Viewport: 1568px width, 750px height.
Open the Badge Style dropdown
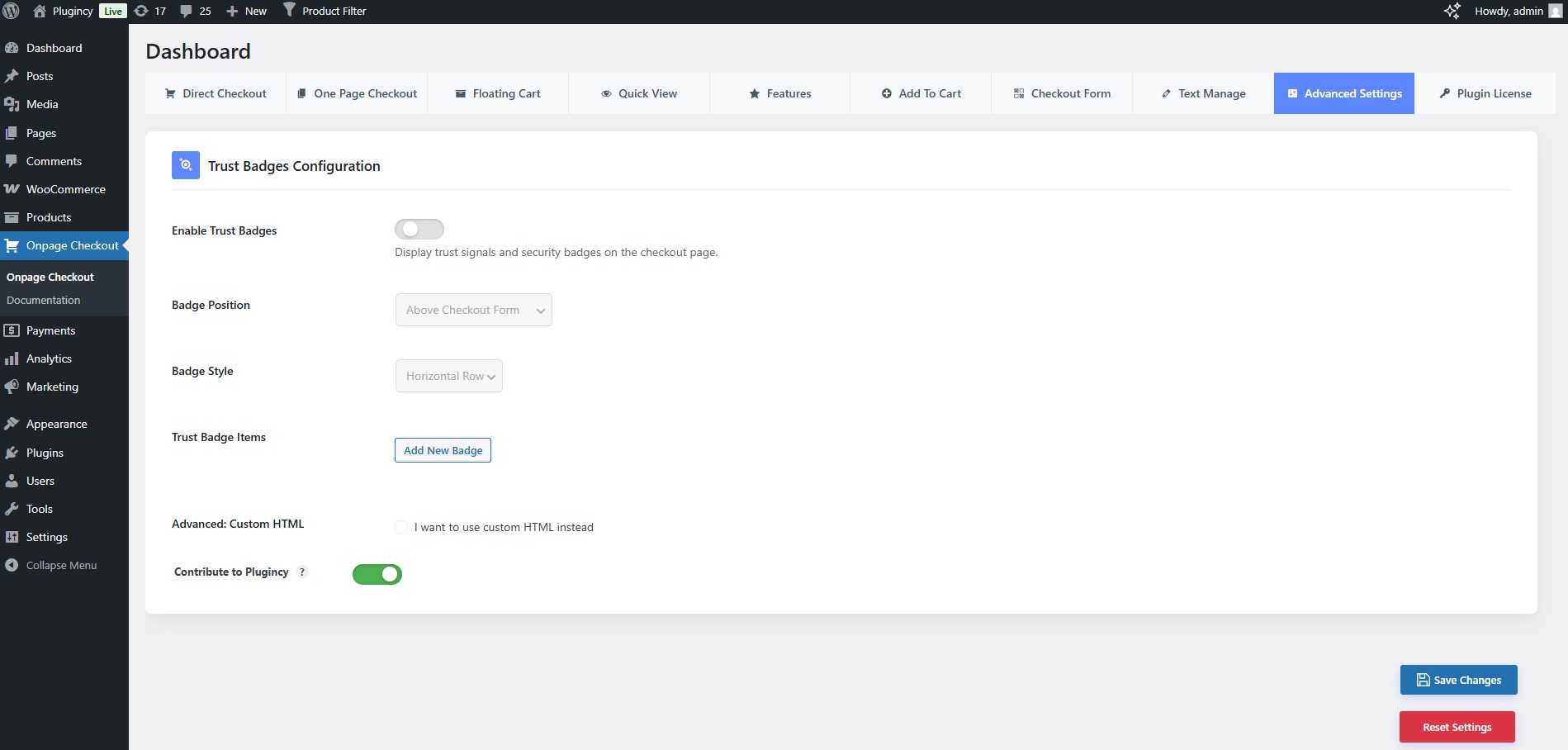[x=448, y=376]
